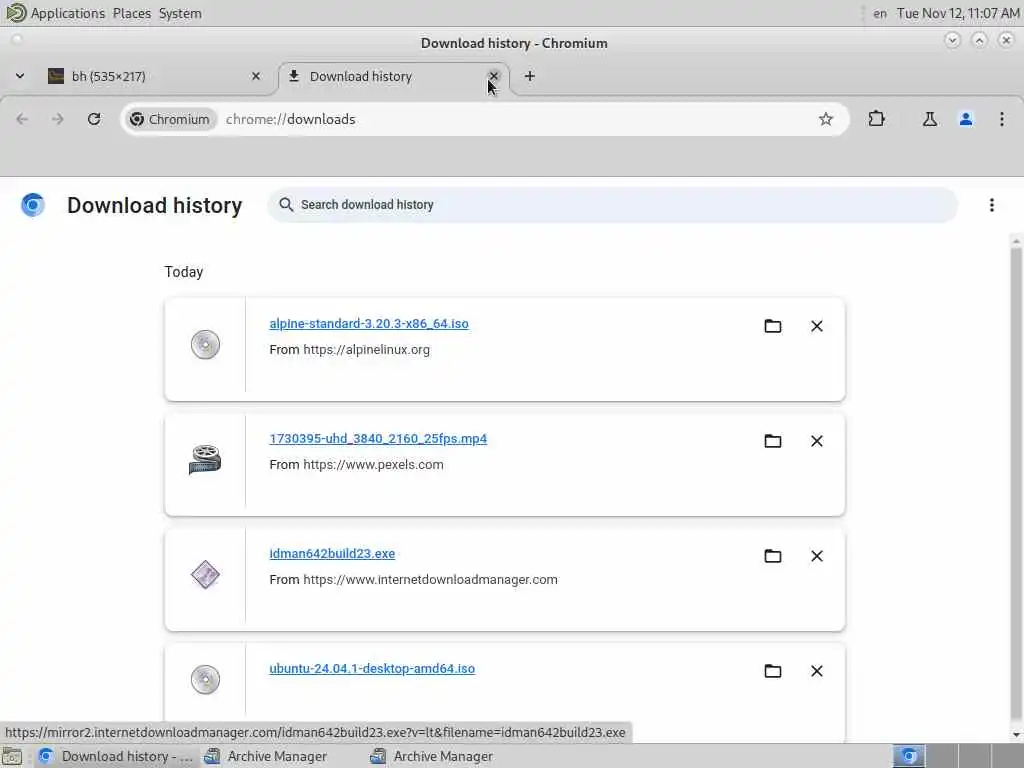Switch to the bh (535×217) tab

[x=150, y=76]
